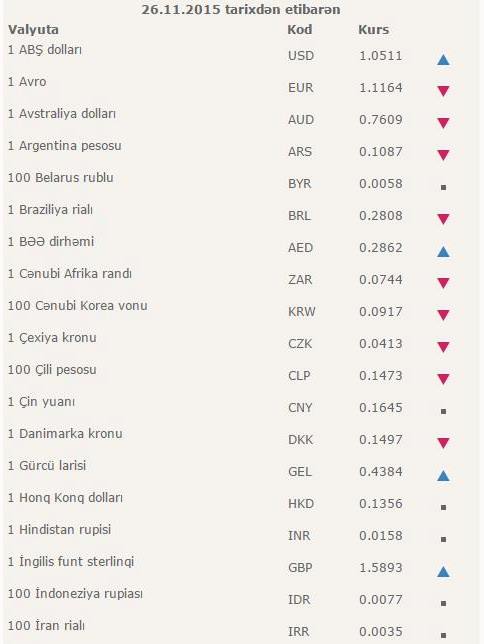Click the blue up arrow beside AED

(x=443, y=251)
